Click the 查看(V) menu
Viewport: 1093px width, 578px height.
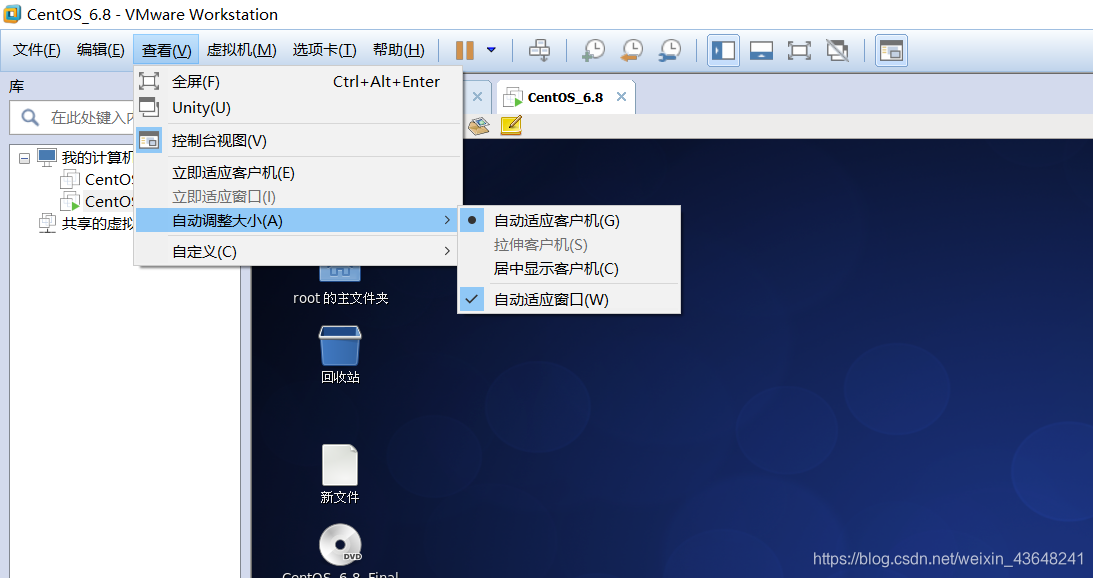pyautogui.click(x=167, y=50)
